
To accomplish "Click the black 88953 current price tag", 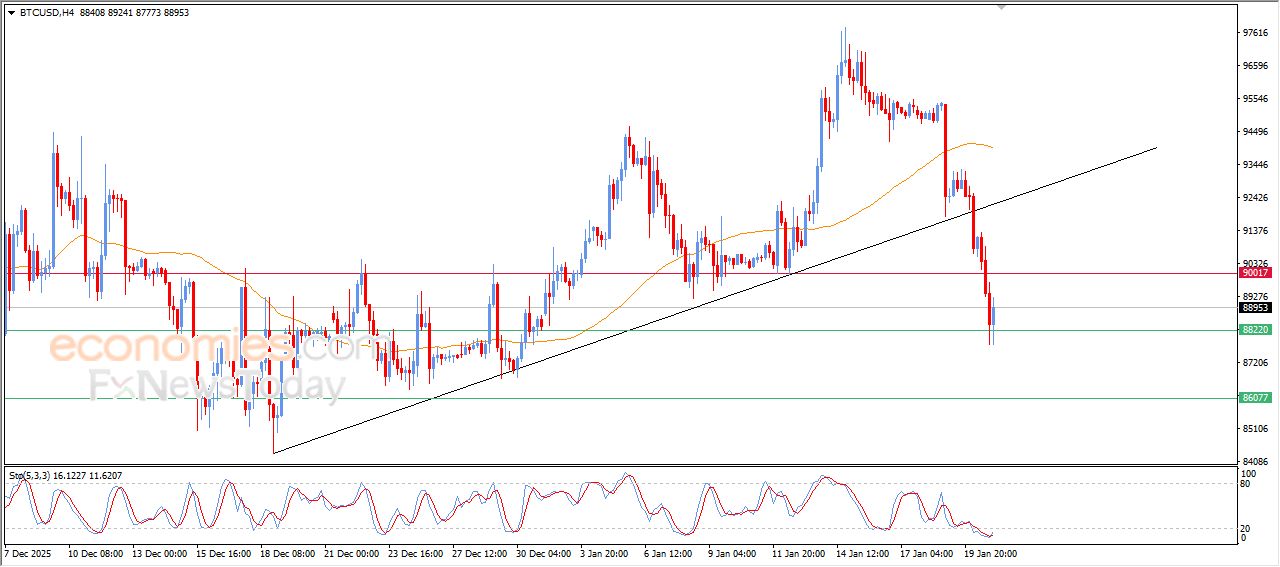I will point(1254,308).
